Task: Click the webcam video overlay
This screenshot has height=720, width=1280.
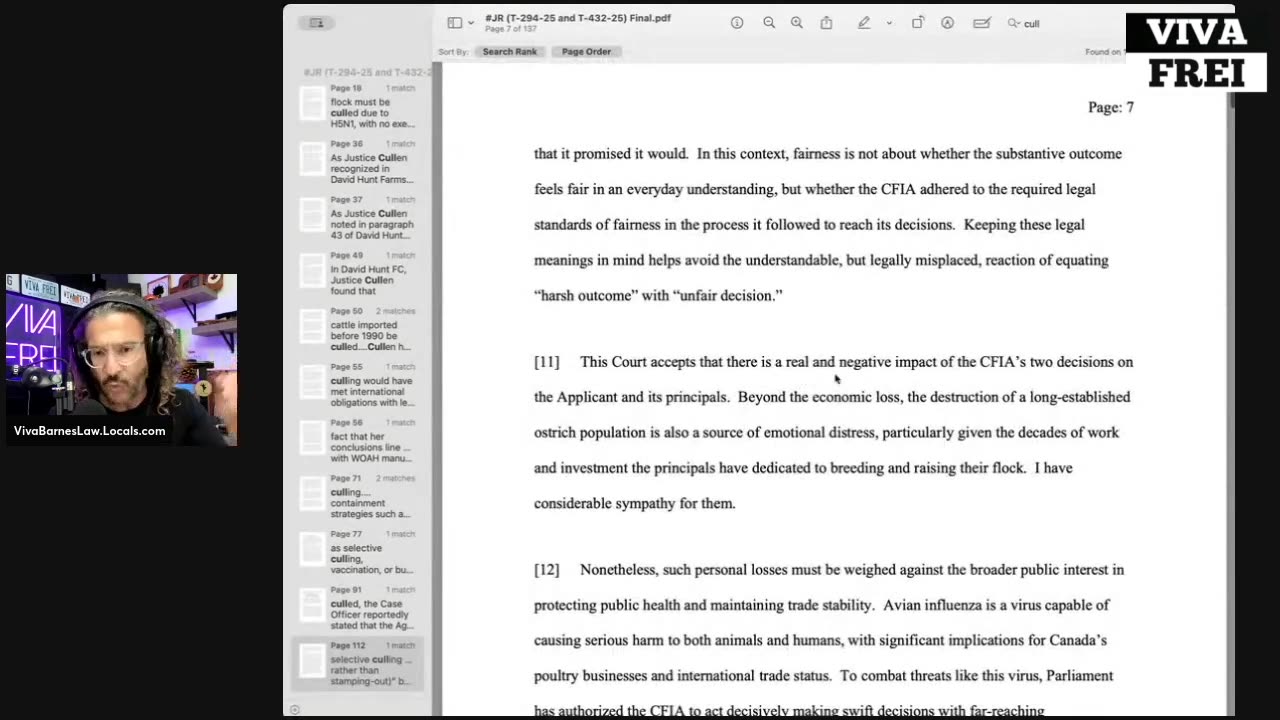Action: tap(121, 359)
